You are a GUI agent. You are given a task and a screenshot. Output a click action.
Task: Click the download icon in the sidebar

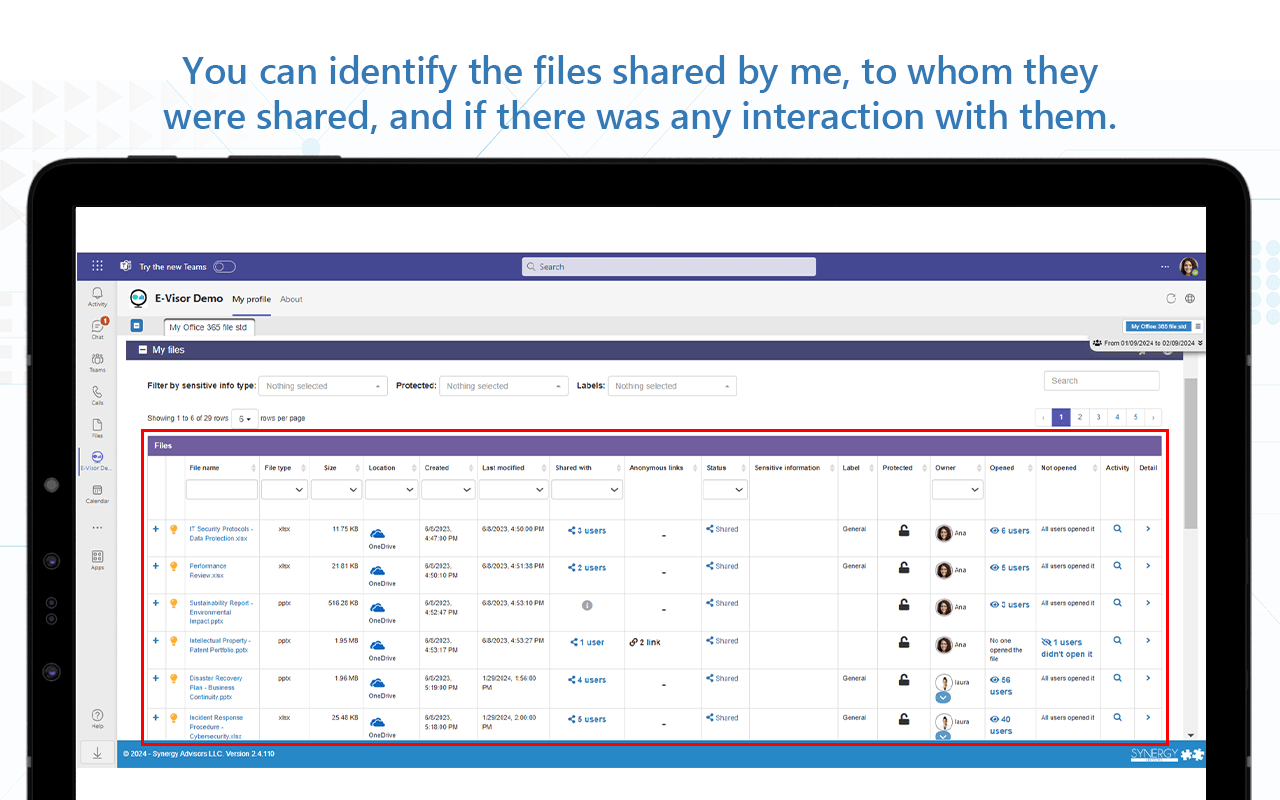click(x=97, y=753)
